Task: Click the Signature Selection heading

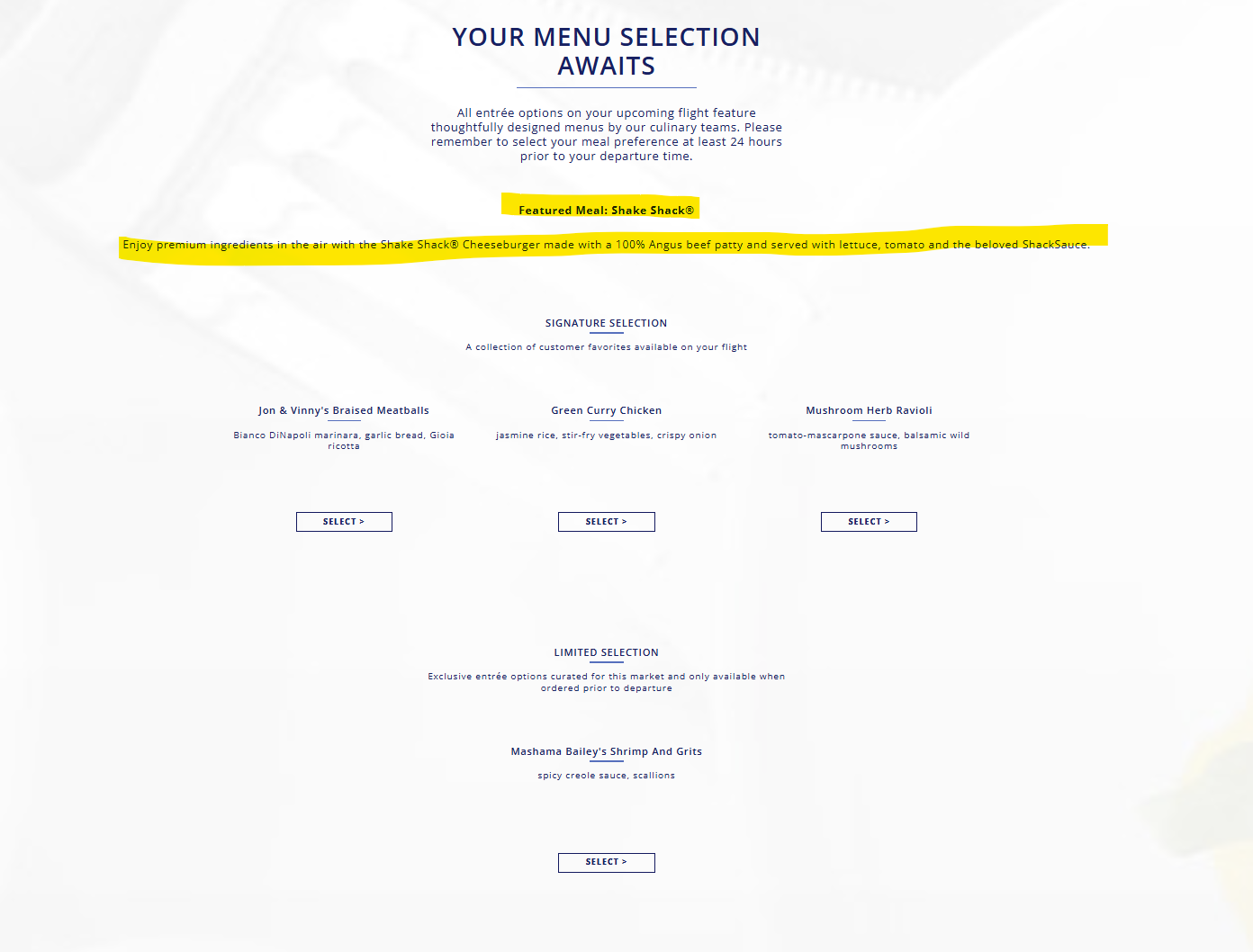Action: (606, 323)
